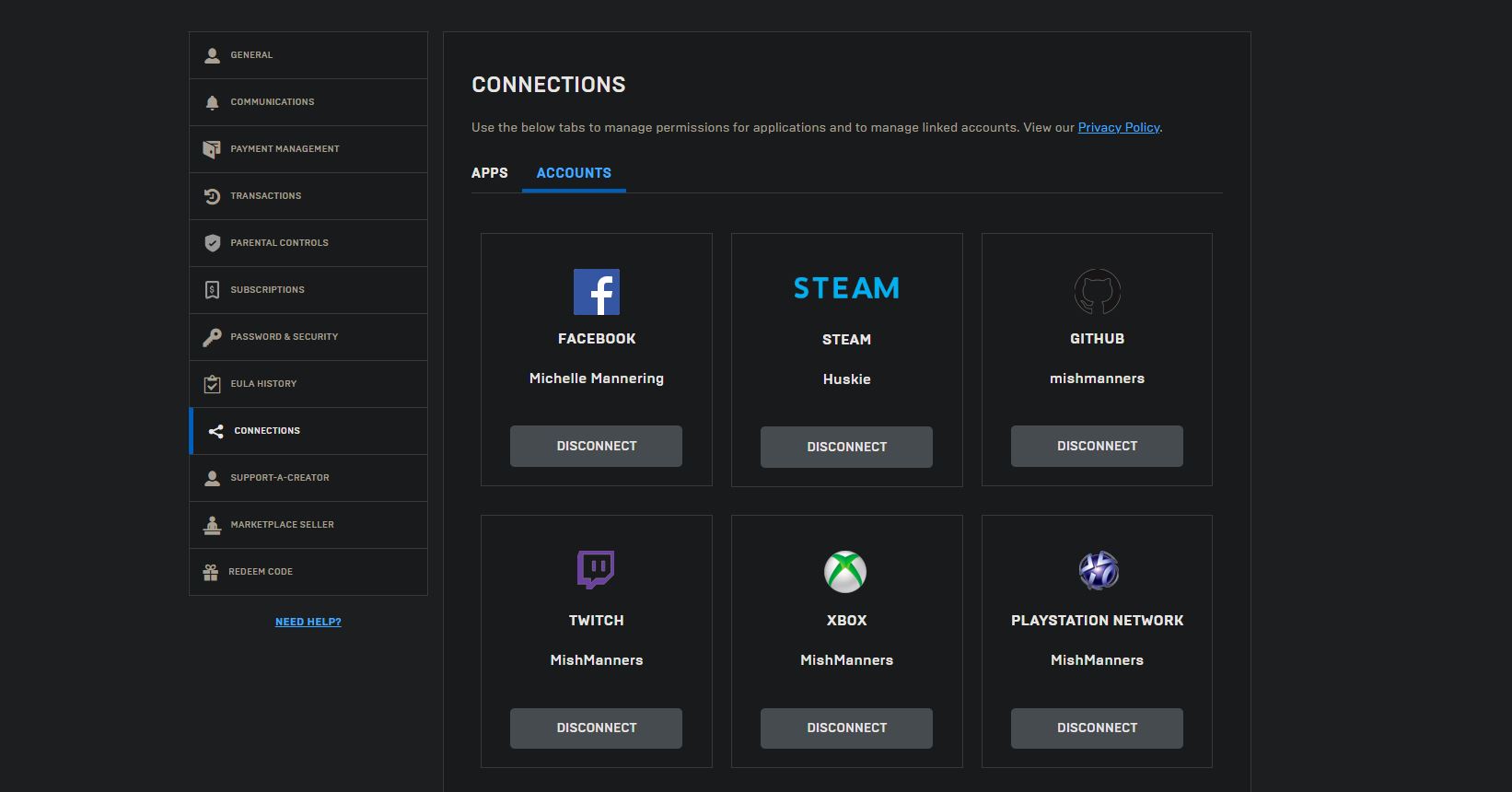Disconnect the Facebook account
The image size is (1512, 792).
[597, 446]
